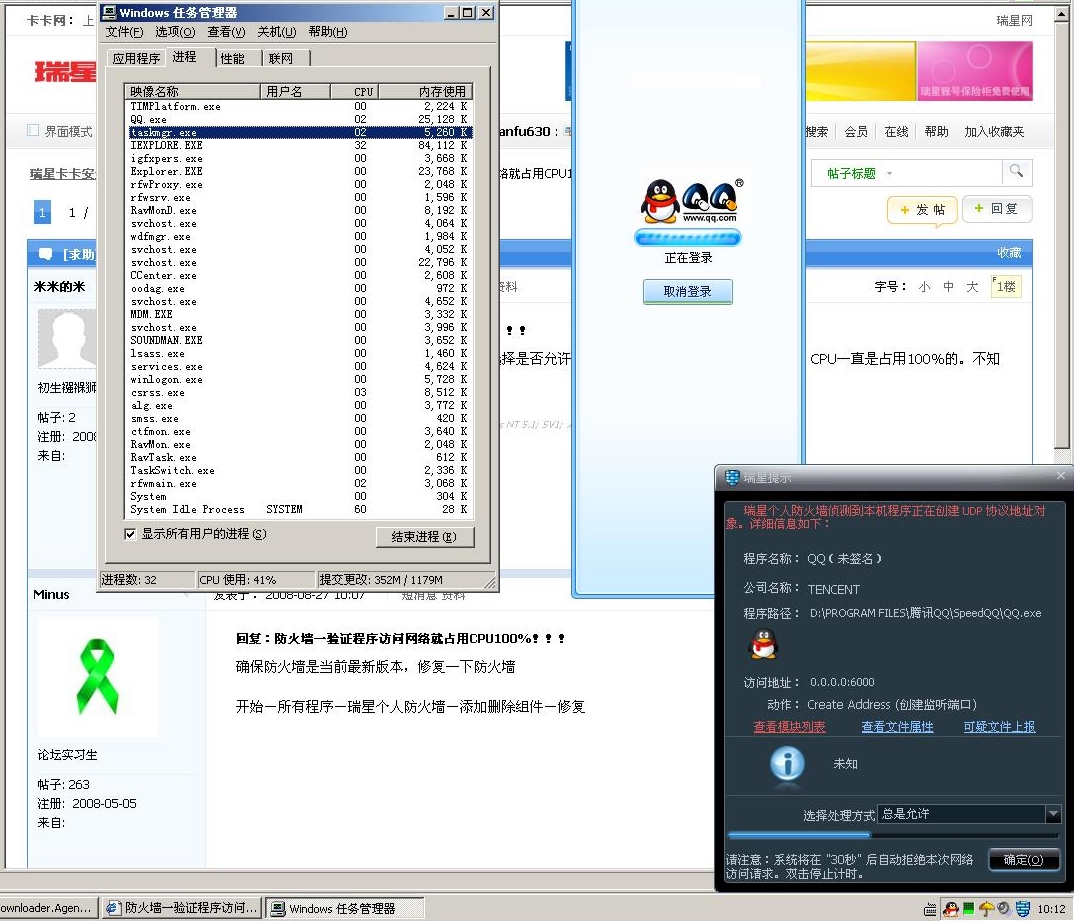The height and width of the screenshot is (921, 1074).
Task: Click the 收藏 link in post header
Action: 1009,253
